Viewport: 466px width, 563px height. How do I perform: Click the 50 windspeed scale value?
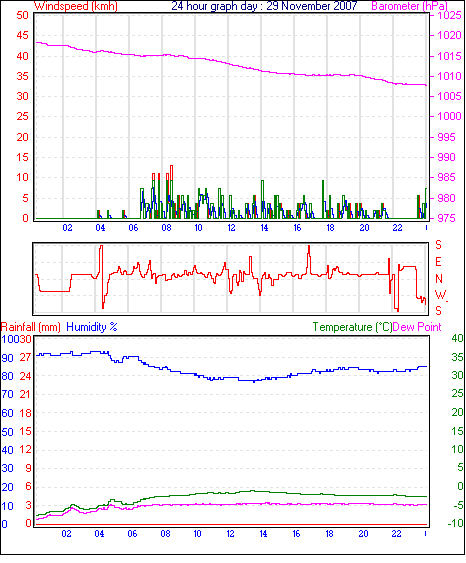pyautogui.click(x=22, y=15)
